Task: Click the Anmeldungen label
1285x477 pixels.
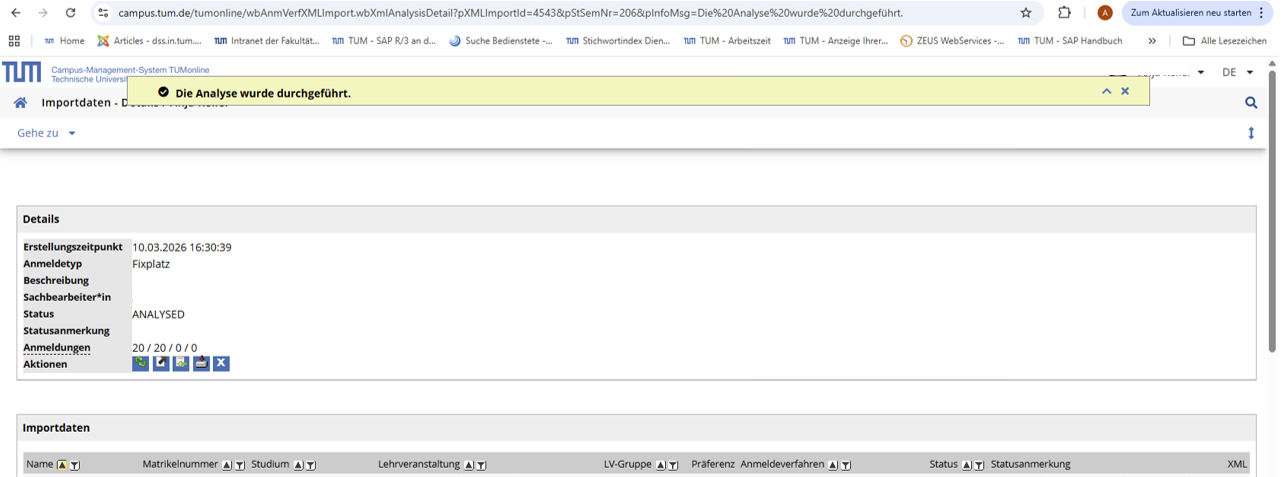Action: (x=57, y=347)
